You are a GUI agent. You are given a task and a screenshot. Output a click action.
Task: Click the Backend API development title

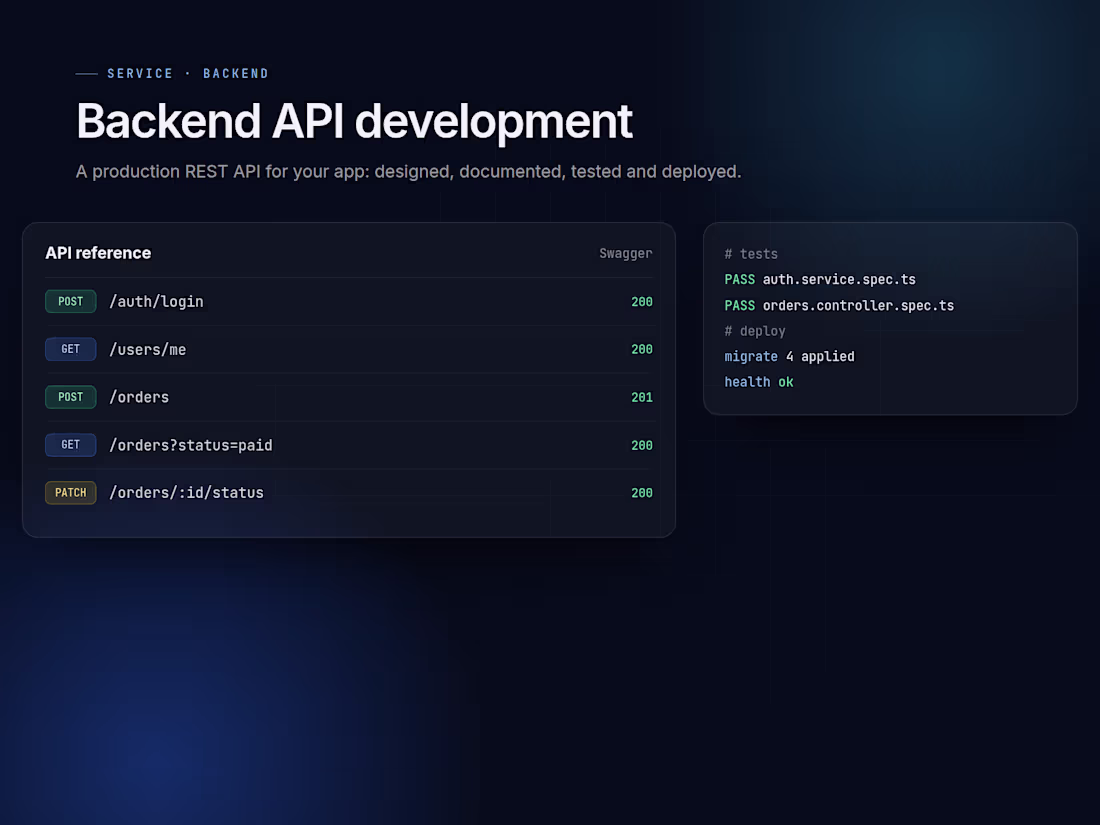click(x=354, y=121)
